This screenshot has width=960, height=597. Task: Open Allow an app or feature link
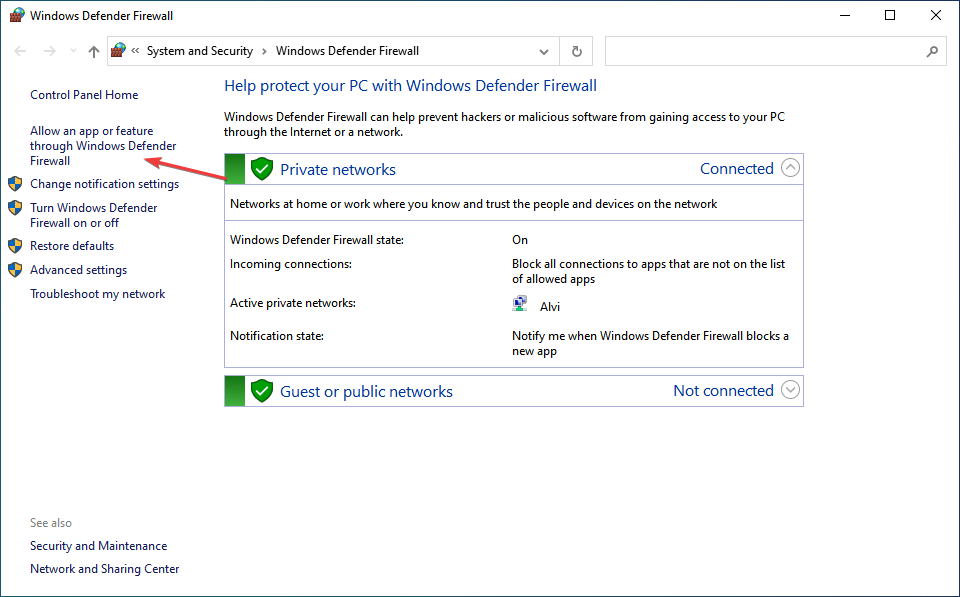102,146
